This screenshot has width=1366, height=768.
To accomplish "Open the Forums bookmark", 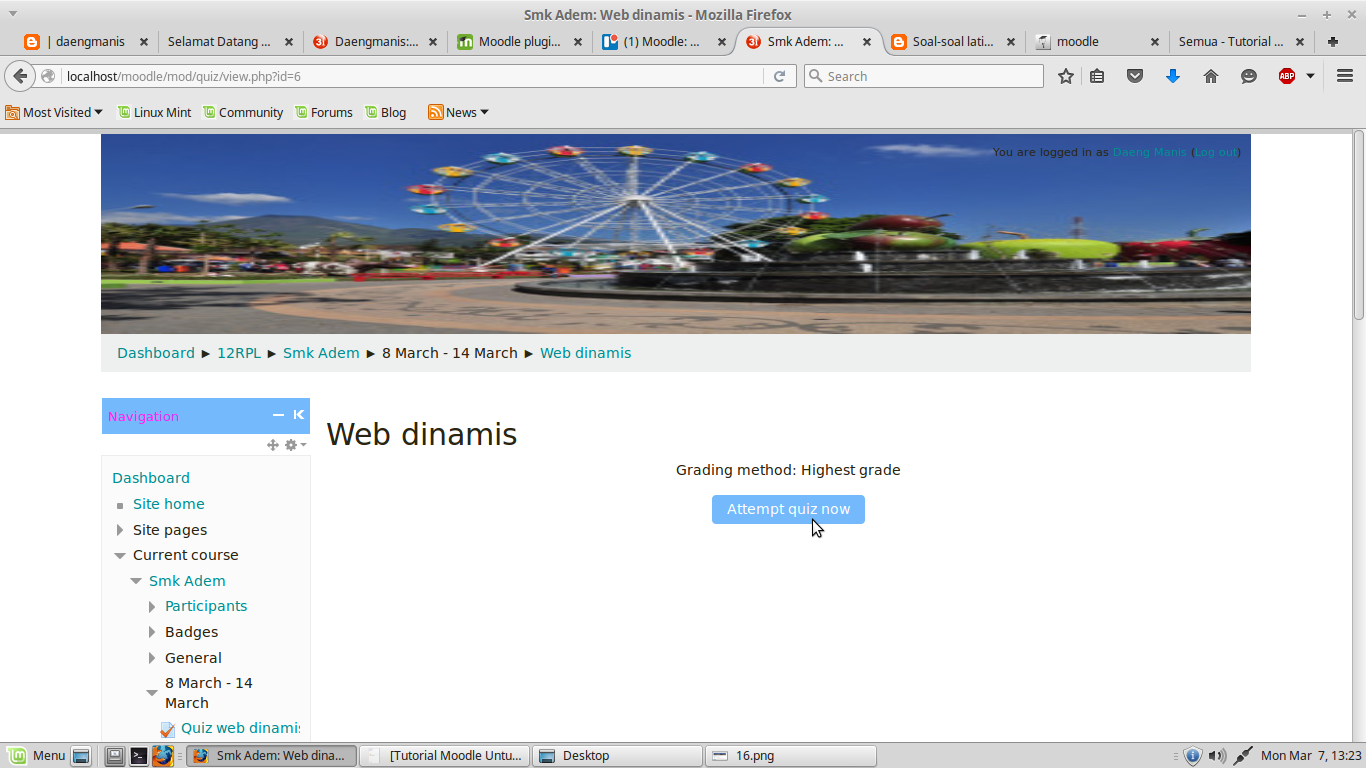I will tap(323, 113).
